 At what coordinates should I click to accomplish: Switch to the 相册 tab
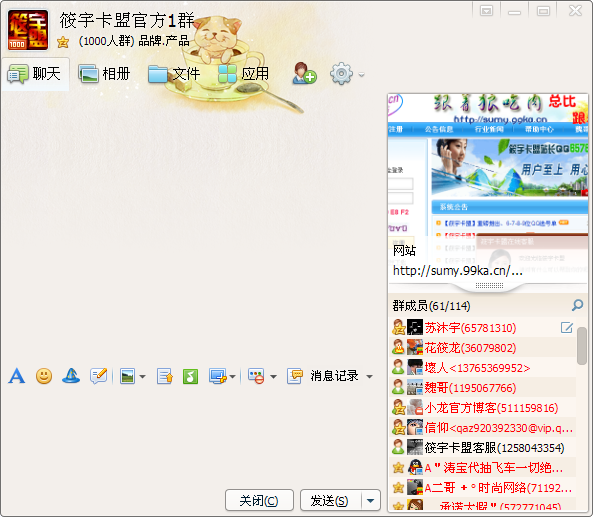[104, 73]
